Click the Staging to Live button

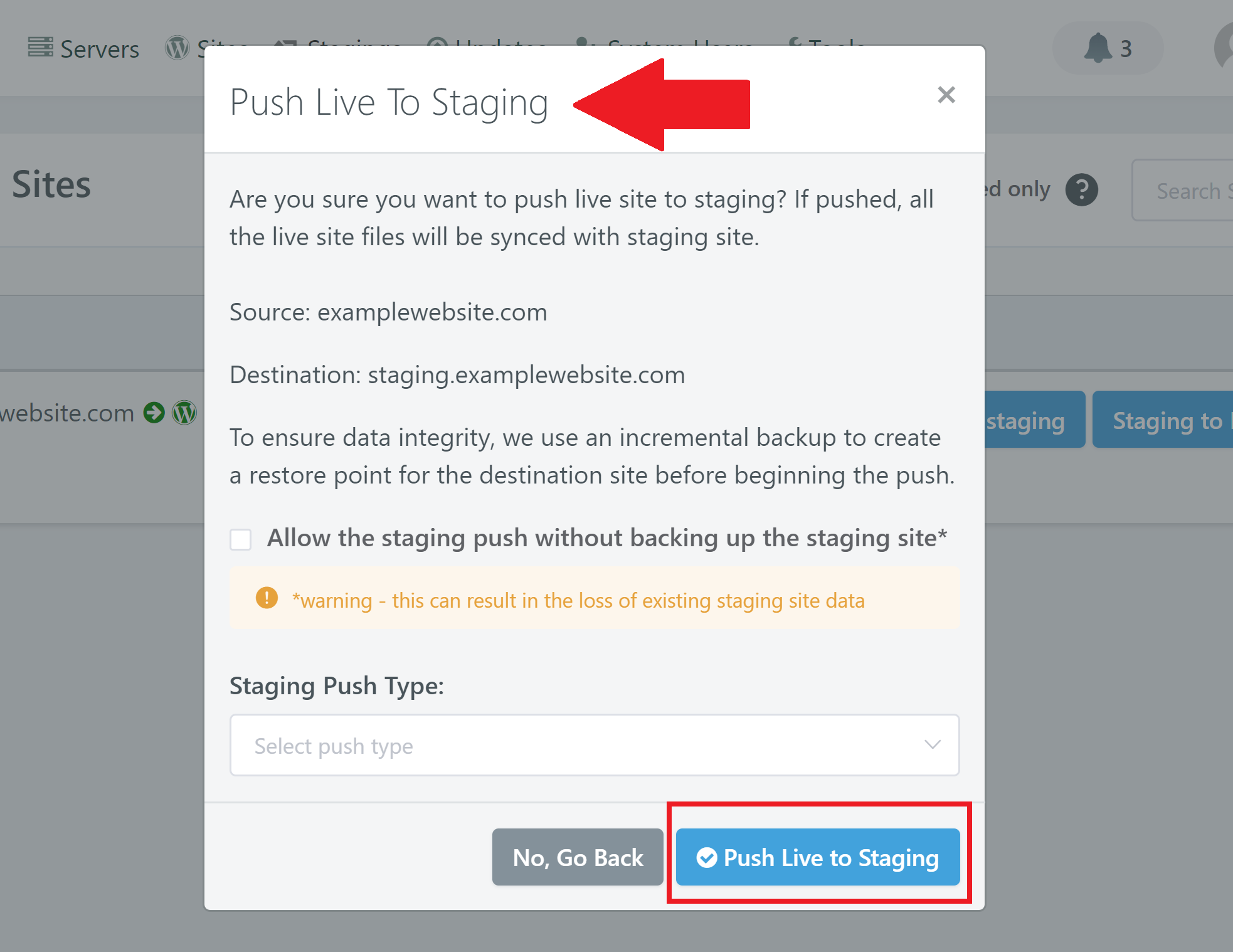tap(1163, 420)
